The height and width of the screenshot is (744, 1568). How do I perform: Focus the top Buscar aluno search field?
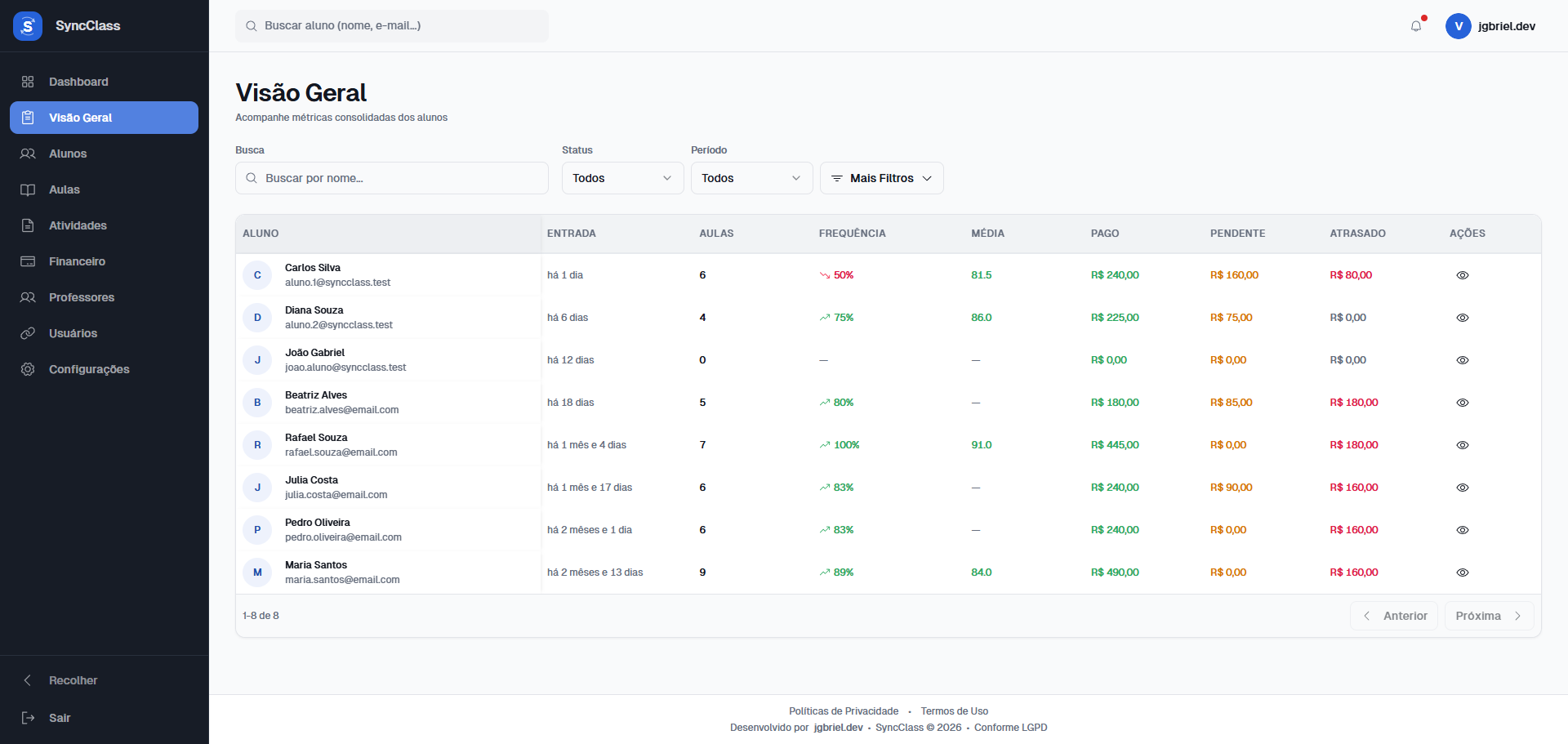tap(392, 26)
